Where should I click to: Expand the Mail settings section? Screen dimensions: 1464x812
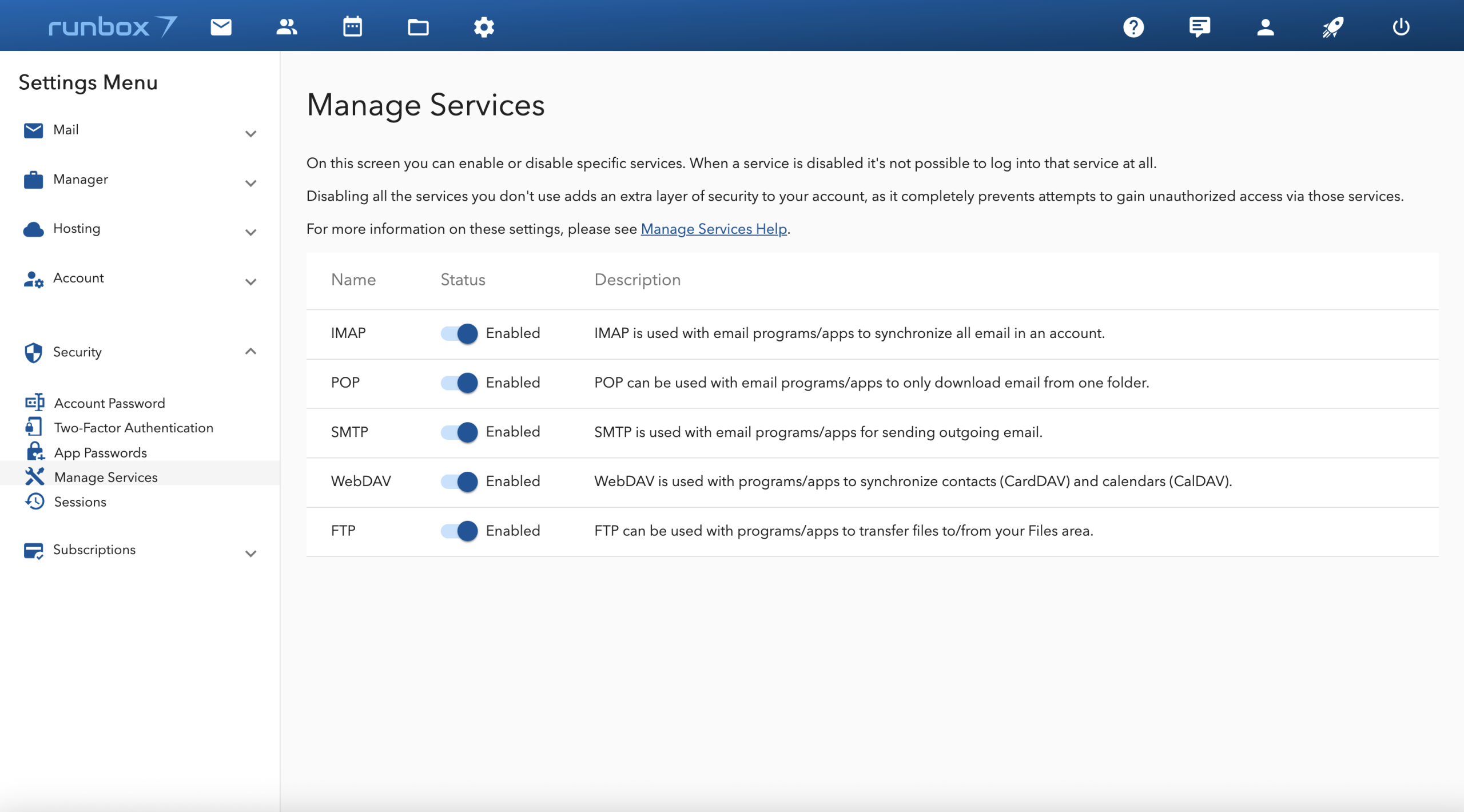pos(250,134)
